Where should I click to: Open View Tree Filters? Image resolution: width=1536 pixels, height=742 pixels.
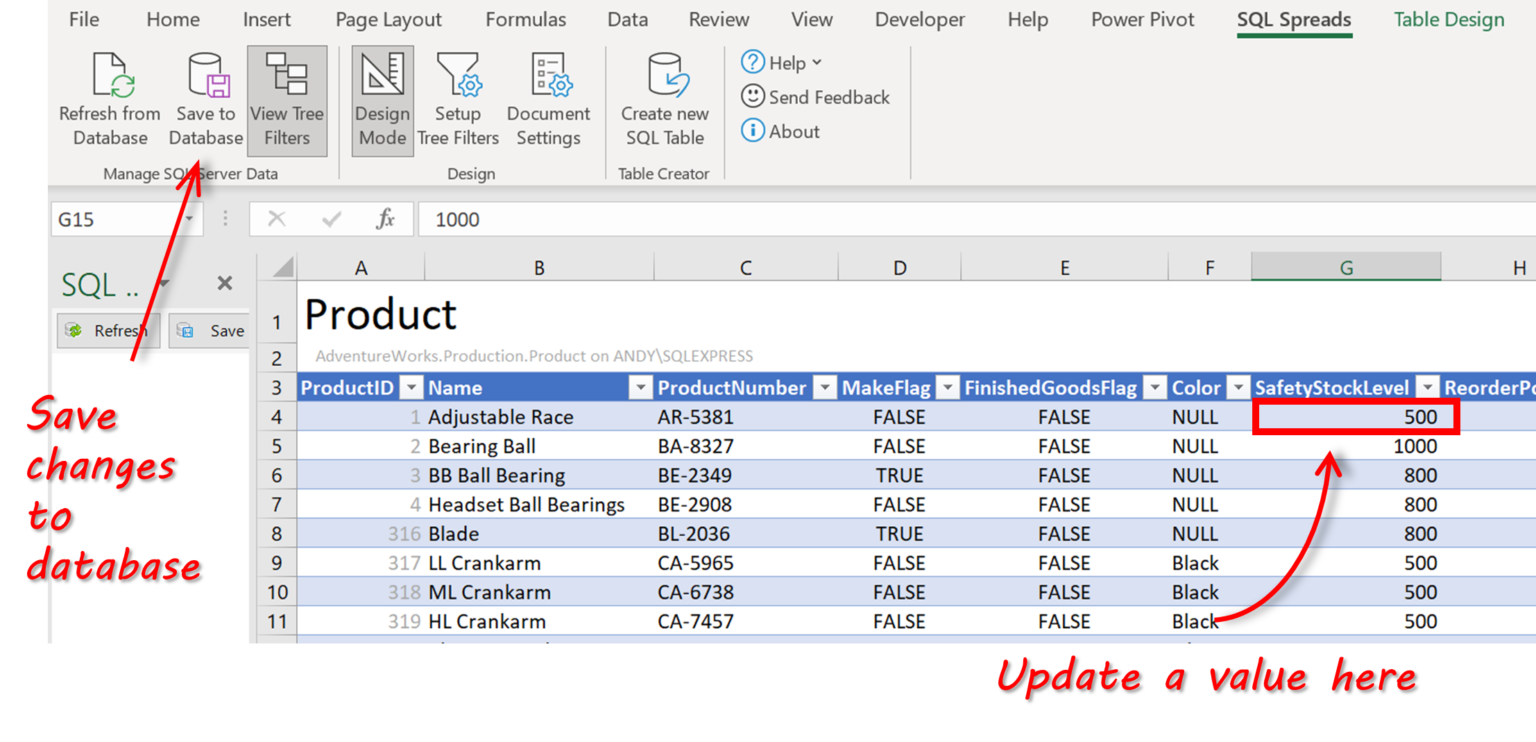[x=287, y=97]
